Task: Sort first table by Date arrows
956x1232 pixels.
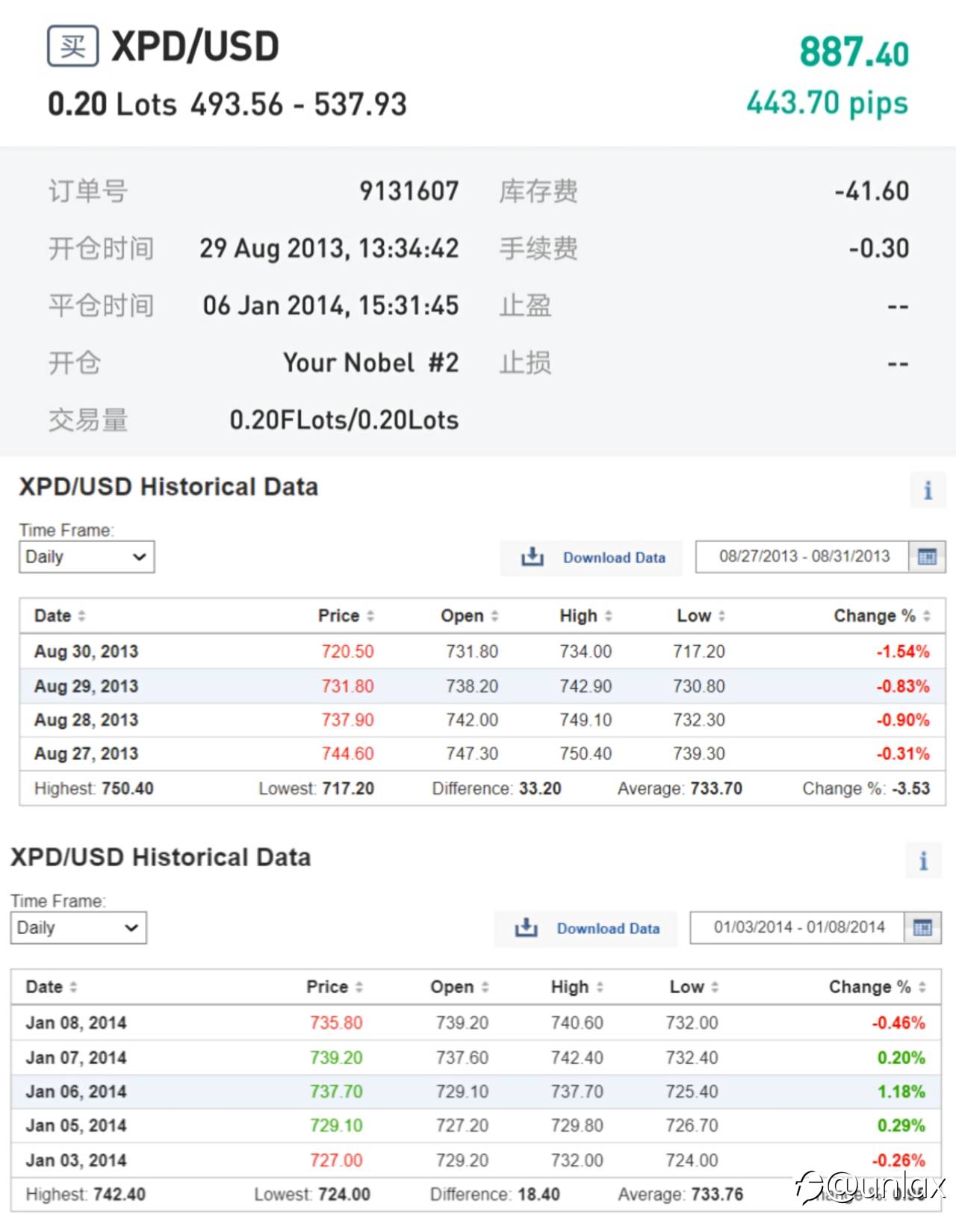Action: coord(82,616)
